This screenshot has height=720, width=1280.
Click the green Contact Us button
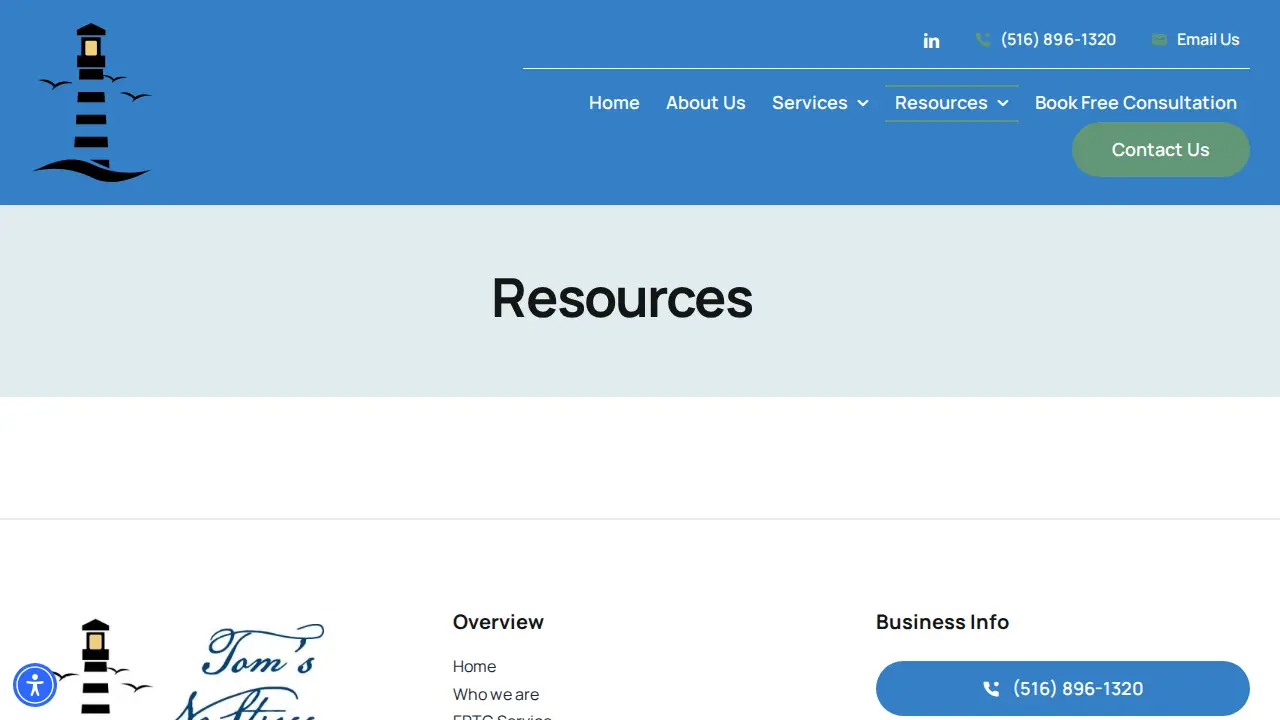click(x=1161, y=150)
